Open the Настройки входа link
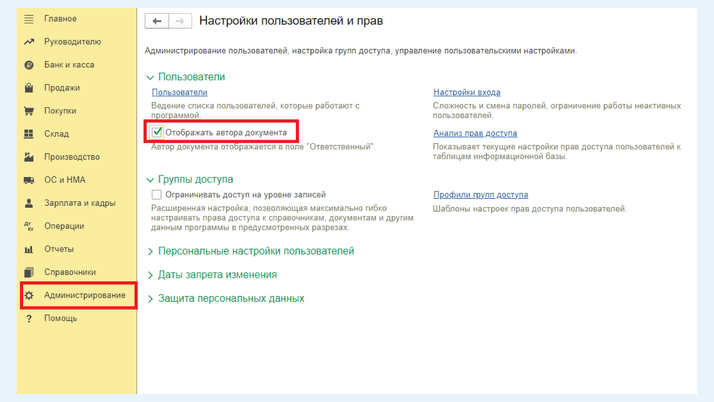Screen dimensions: 714x402 tap(467, 92)
